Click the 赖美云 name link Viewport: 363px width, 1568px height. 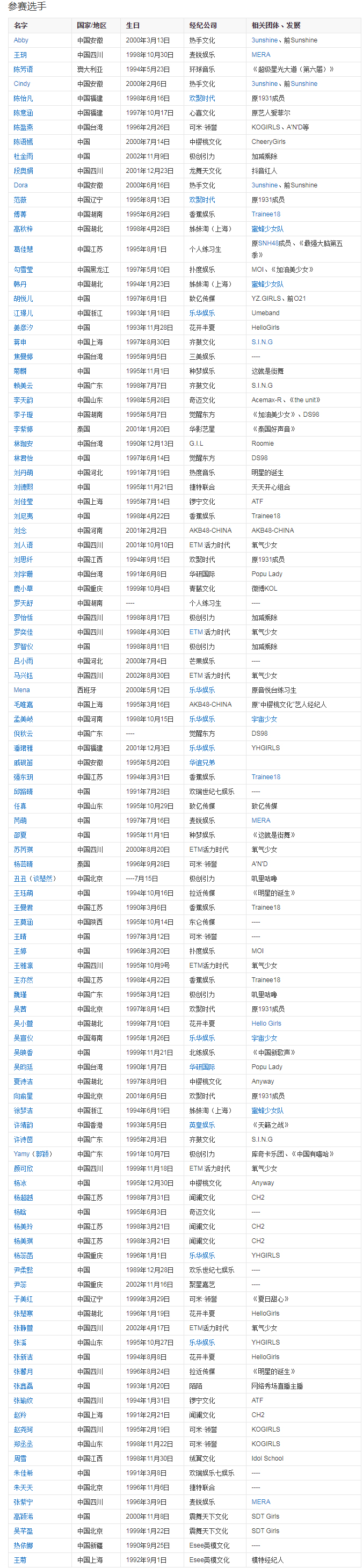[x=23, y=386]
